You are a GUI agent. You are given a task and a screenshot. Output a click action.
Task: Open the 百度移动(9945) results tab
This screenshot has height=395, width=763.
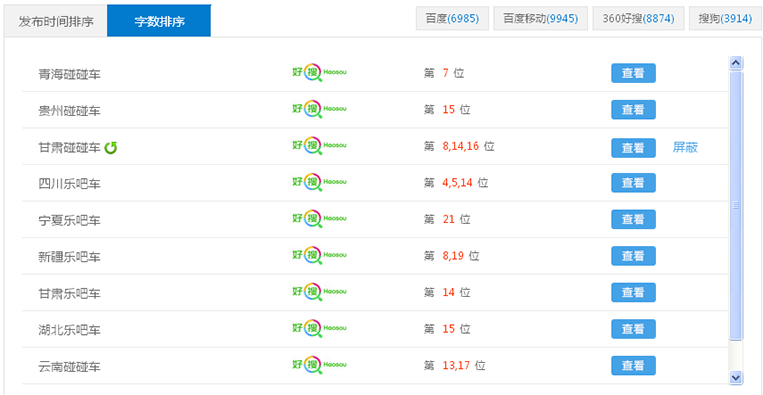[541, 19]
